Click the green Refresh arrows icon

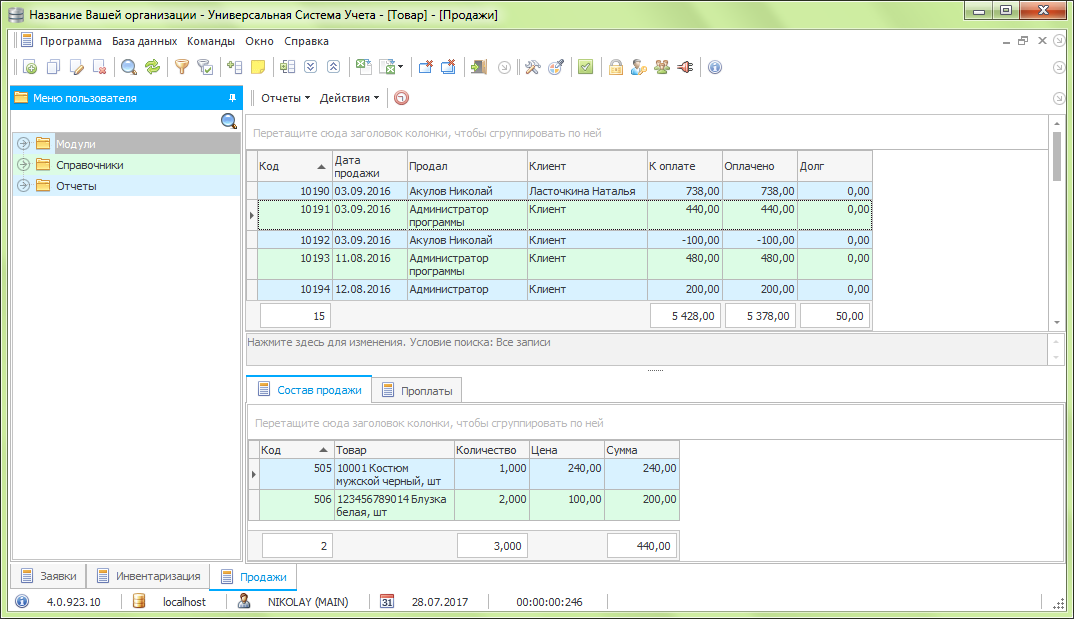click(x=152, y=67)
